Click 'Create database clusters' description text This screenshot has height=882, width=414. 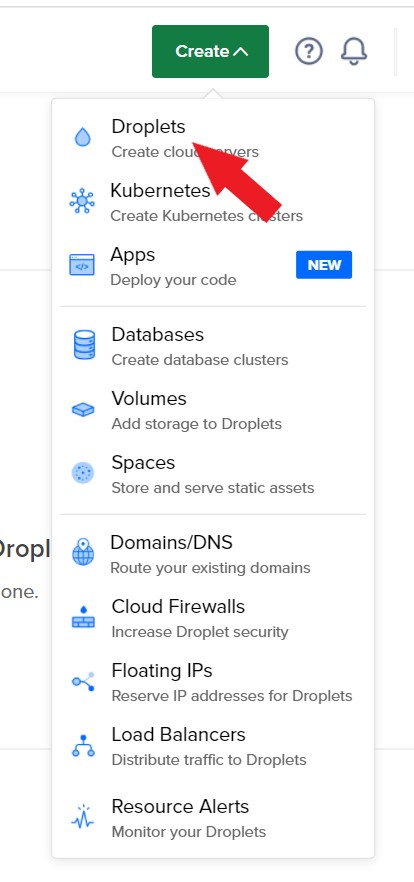[x=200, y=360]
